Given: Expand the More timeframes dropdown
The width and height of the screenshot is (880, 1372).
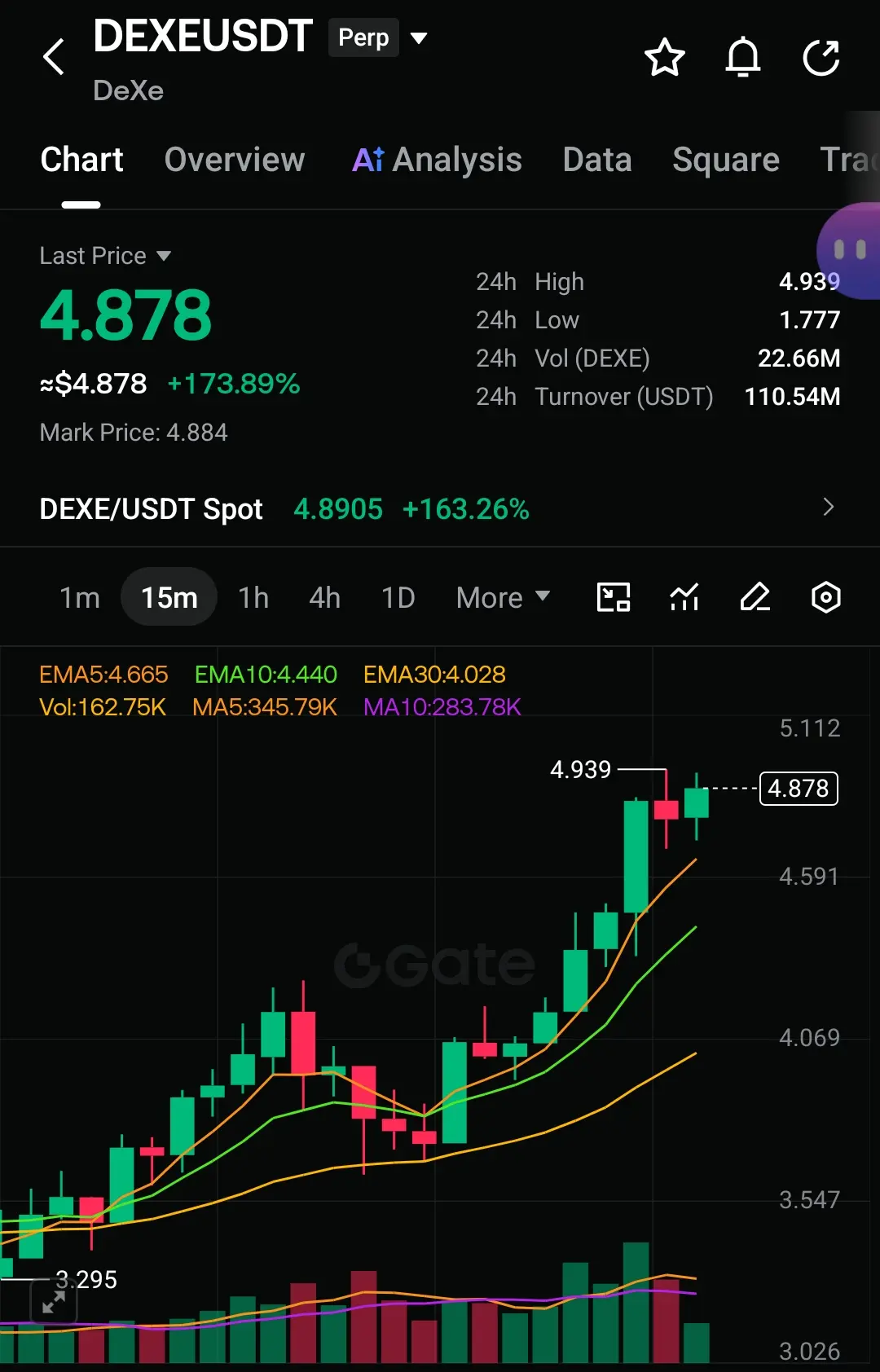Looking at the screenshot, I should [503, 597].
